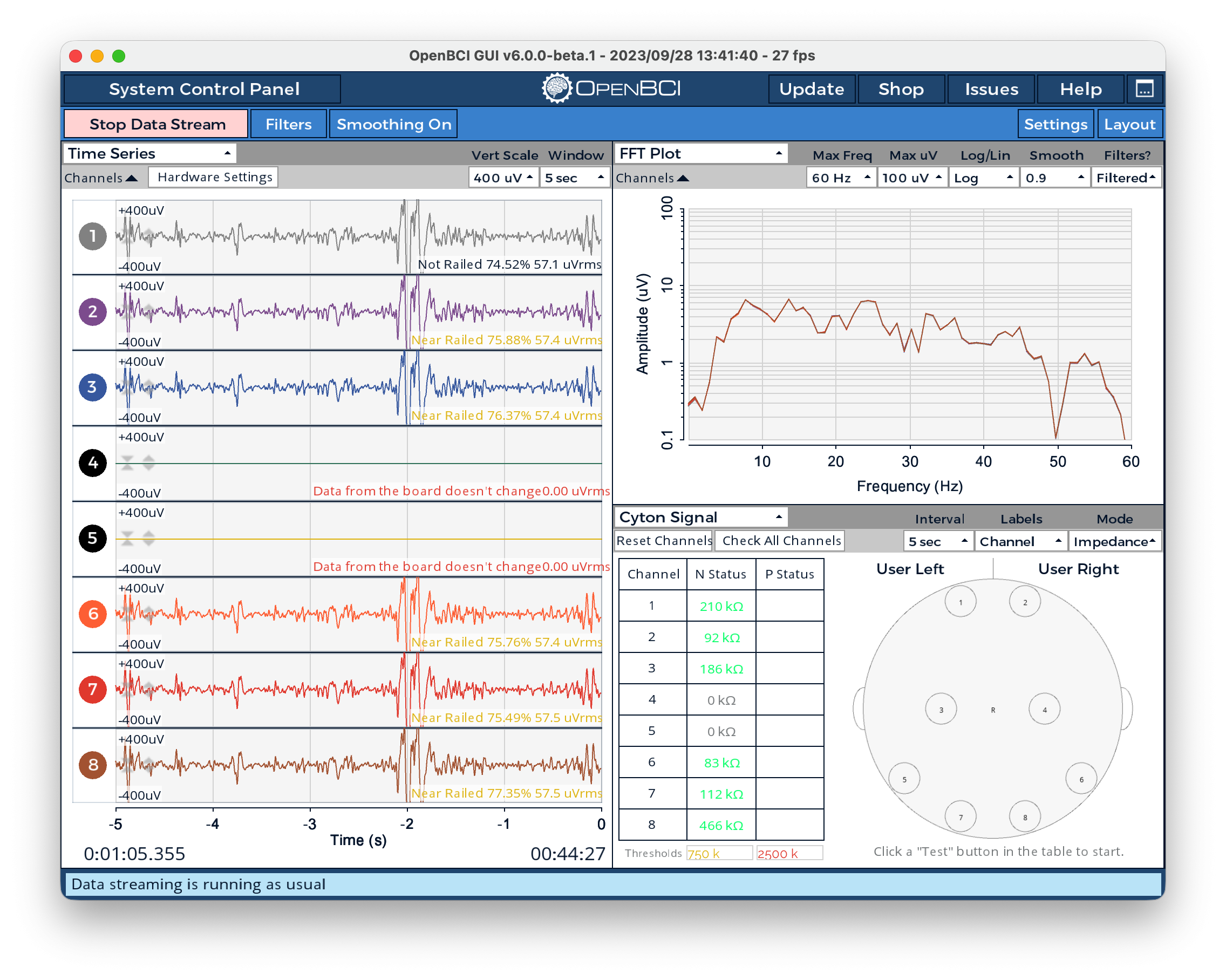Toggle the Smoothing On button
The width and height of the screenshot is (1226, 980).
pos(393,124)
